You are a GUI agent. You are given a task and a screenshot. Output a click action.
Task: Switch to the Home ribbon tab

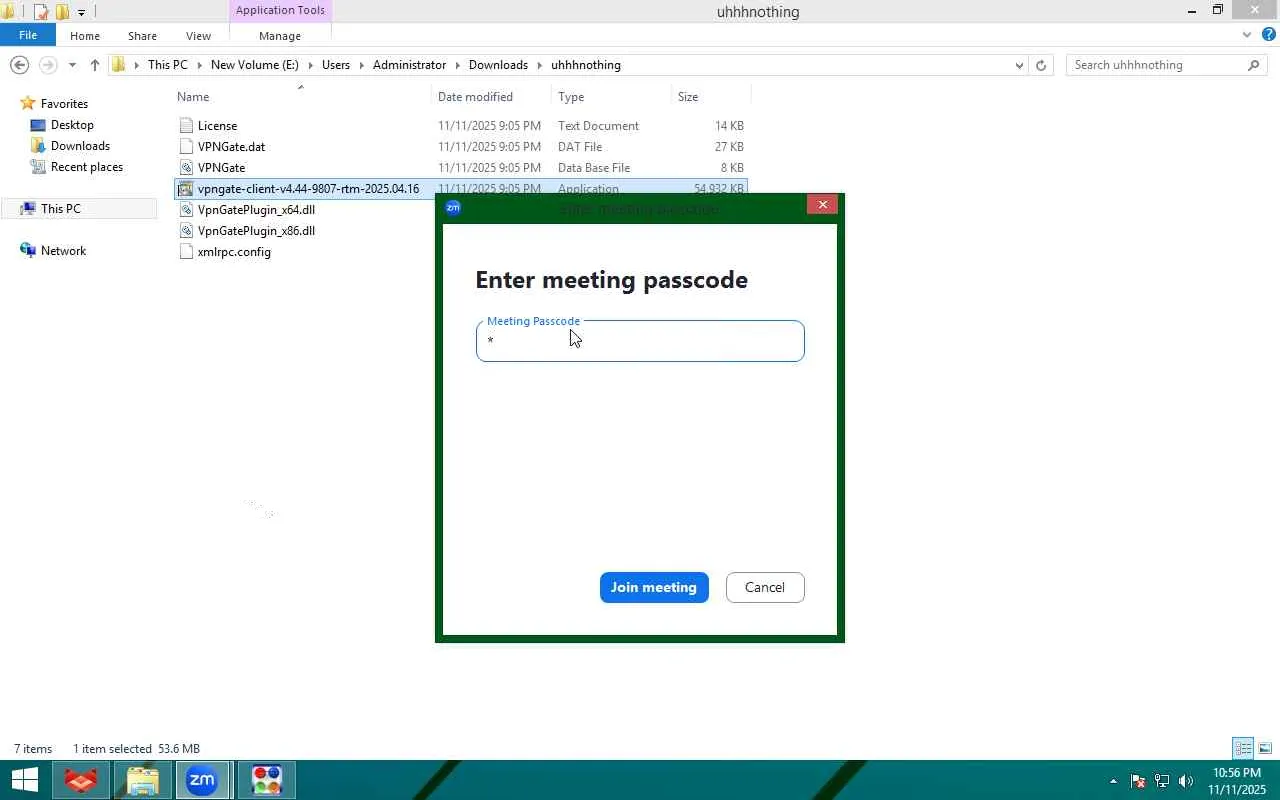[85, 35]
